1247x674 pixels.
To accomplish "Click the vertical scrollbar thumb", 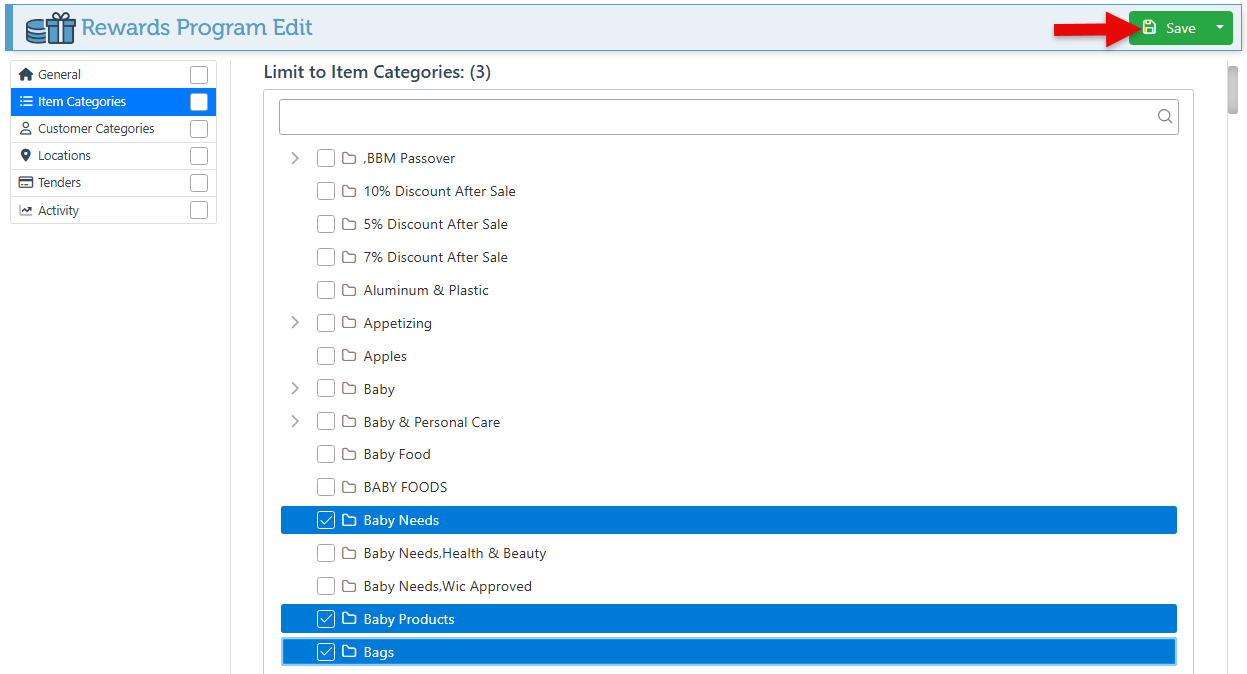I will [x=1233, y=92].
